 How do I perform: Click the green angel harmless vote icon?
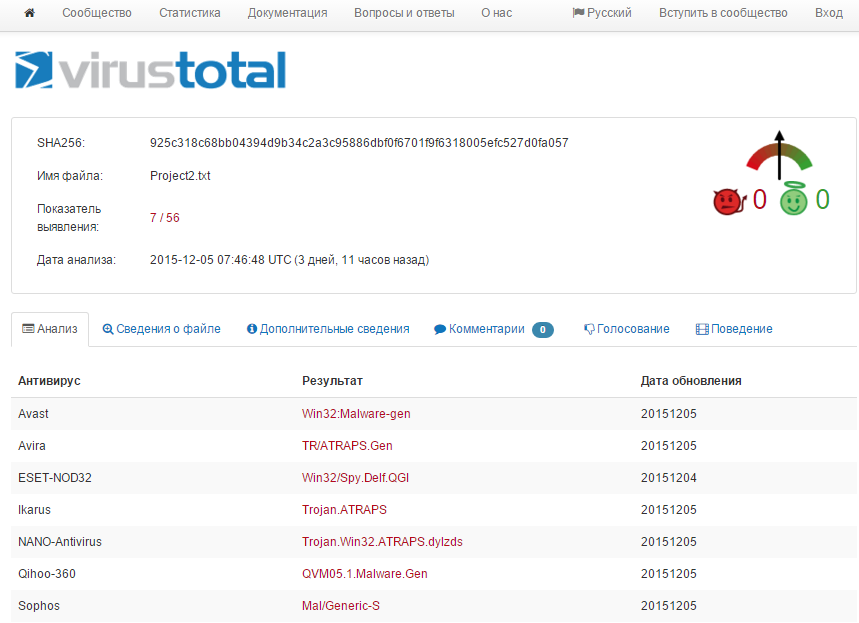coord(794,198)
